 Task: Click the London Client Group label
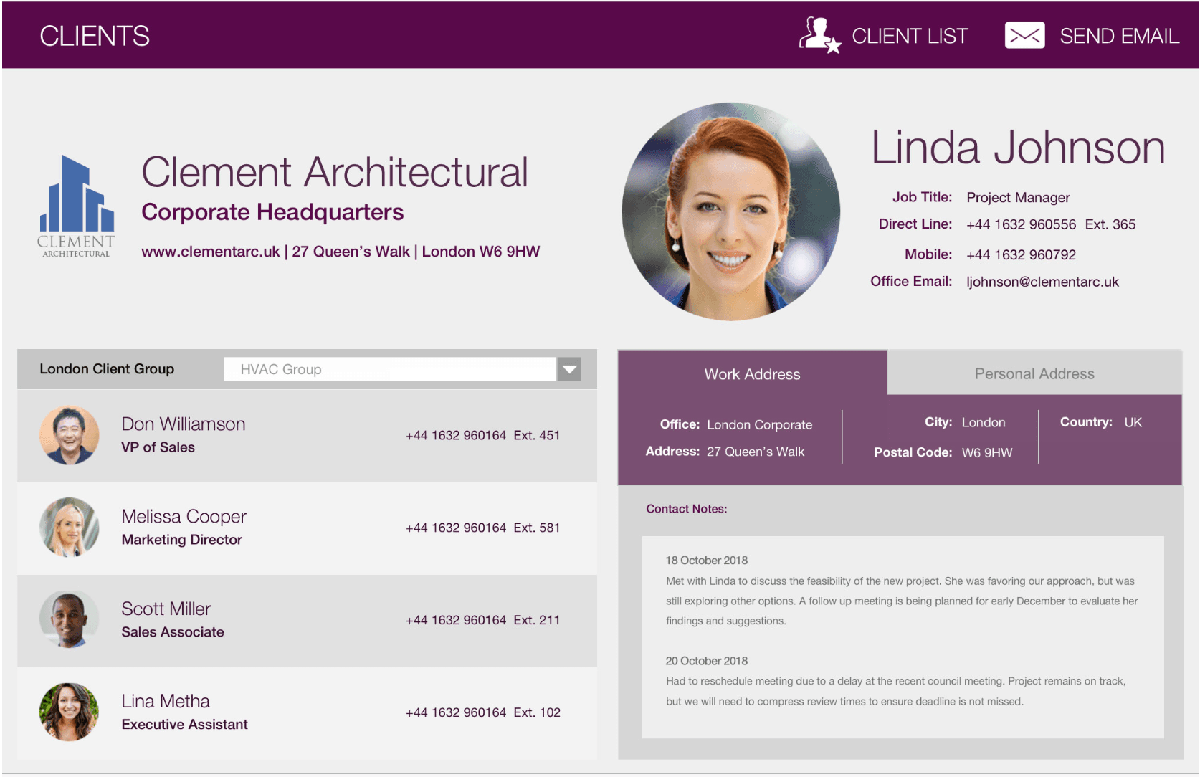(x=107, y=369)
